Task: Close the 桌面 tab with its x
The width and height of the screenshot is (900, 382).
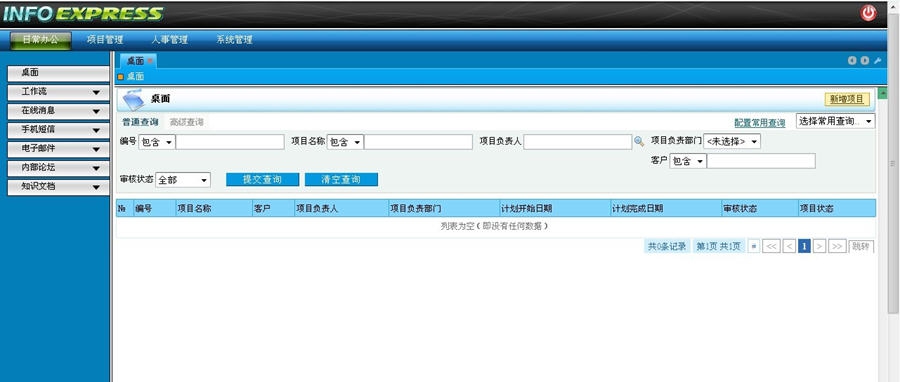Action: pyautogui.click(x=150, y=60)
